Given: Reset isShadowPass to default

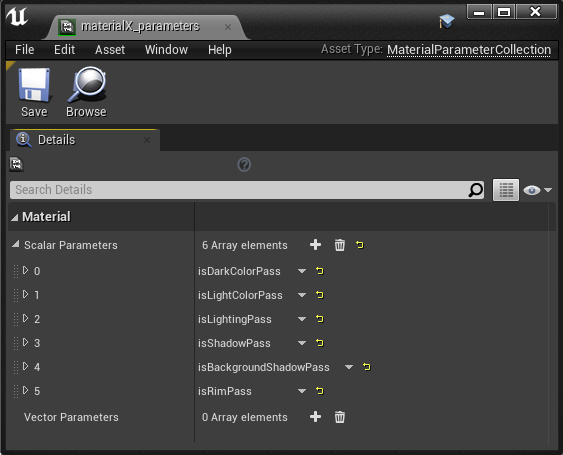Looking at the screenshot, I should coord(320,343).
